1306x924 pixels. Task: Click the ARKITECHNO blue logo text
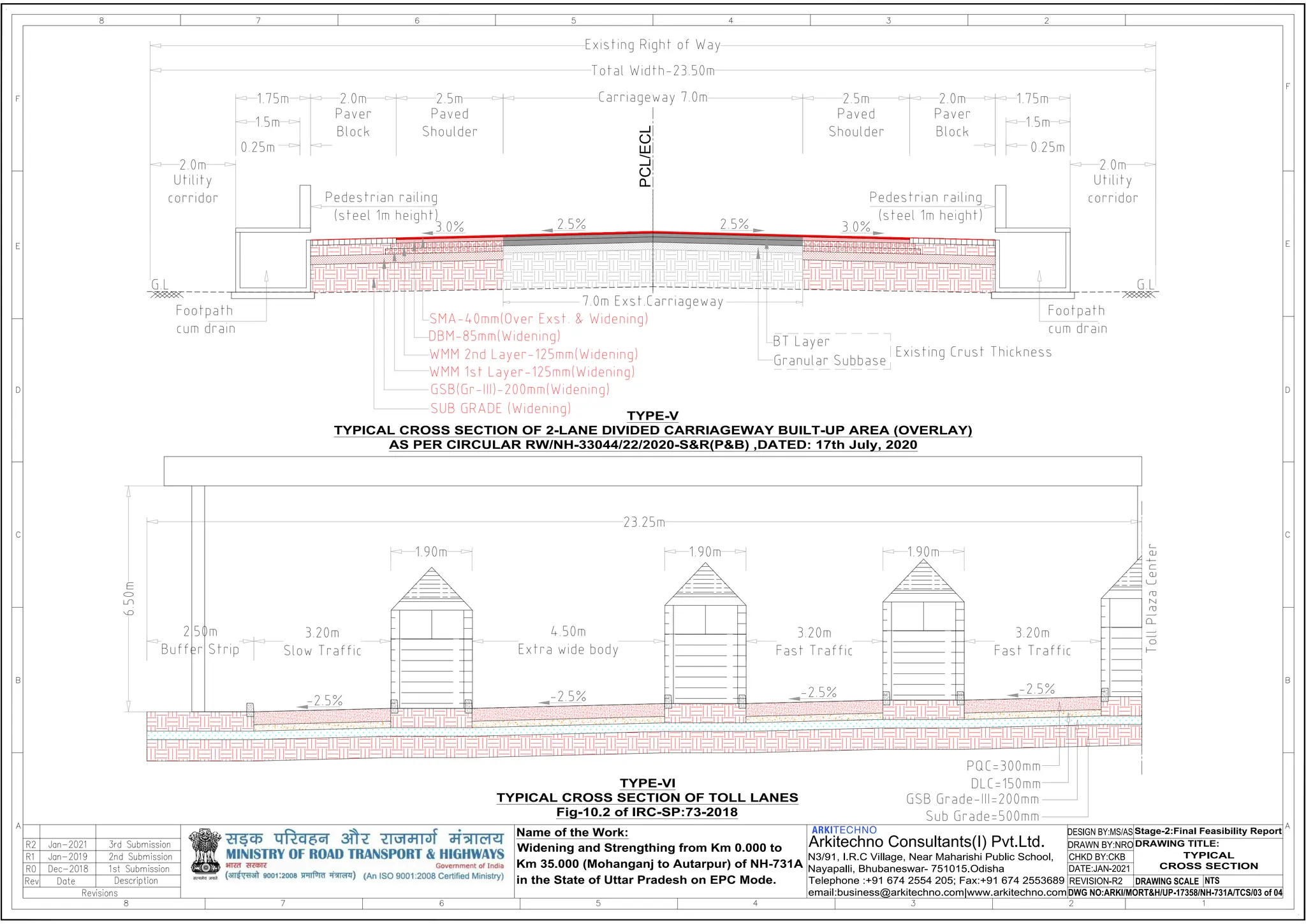coord(844,830)
